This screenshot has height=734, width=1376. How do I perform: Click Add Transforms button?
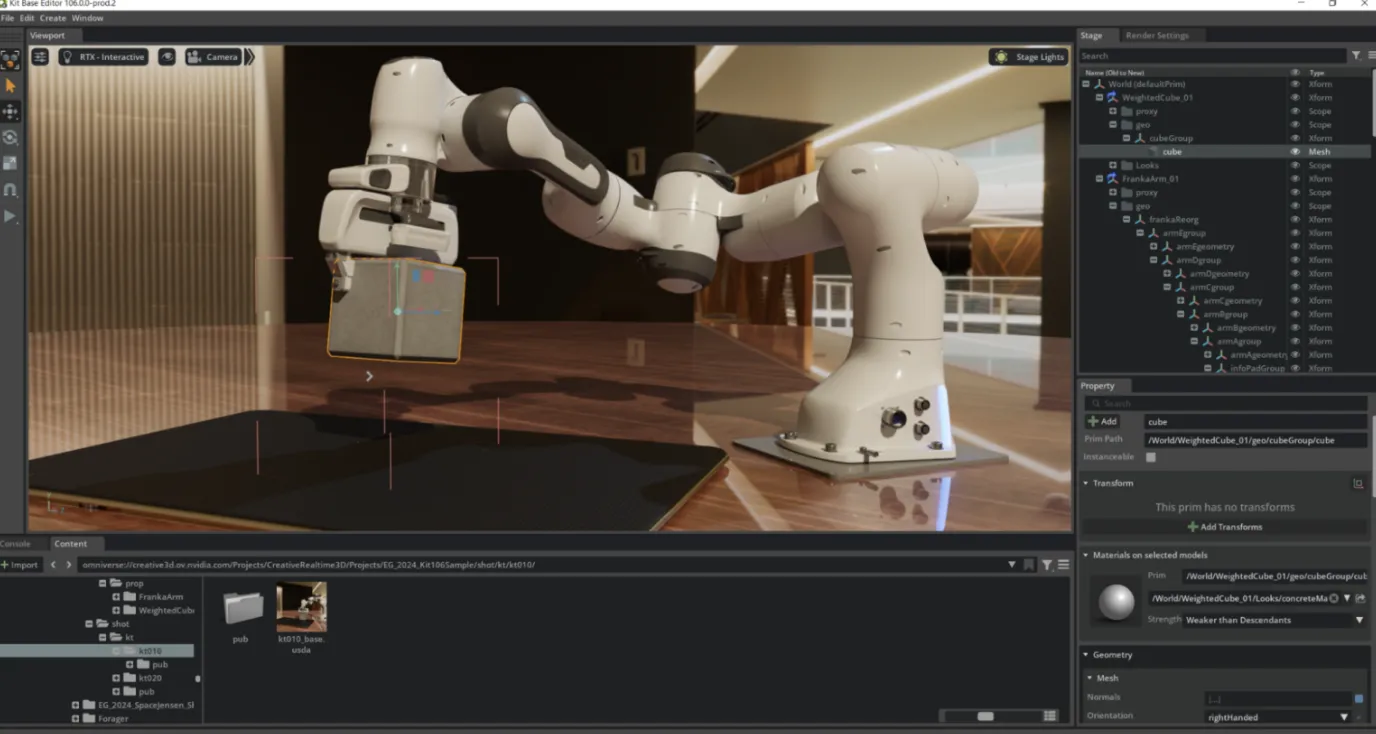(1224, 527)
